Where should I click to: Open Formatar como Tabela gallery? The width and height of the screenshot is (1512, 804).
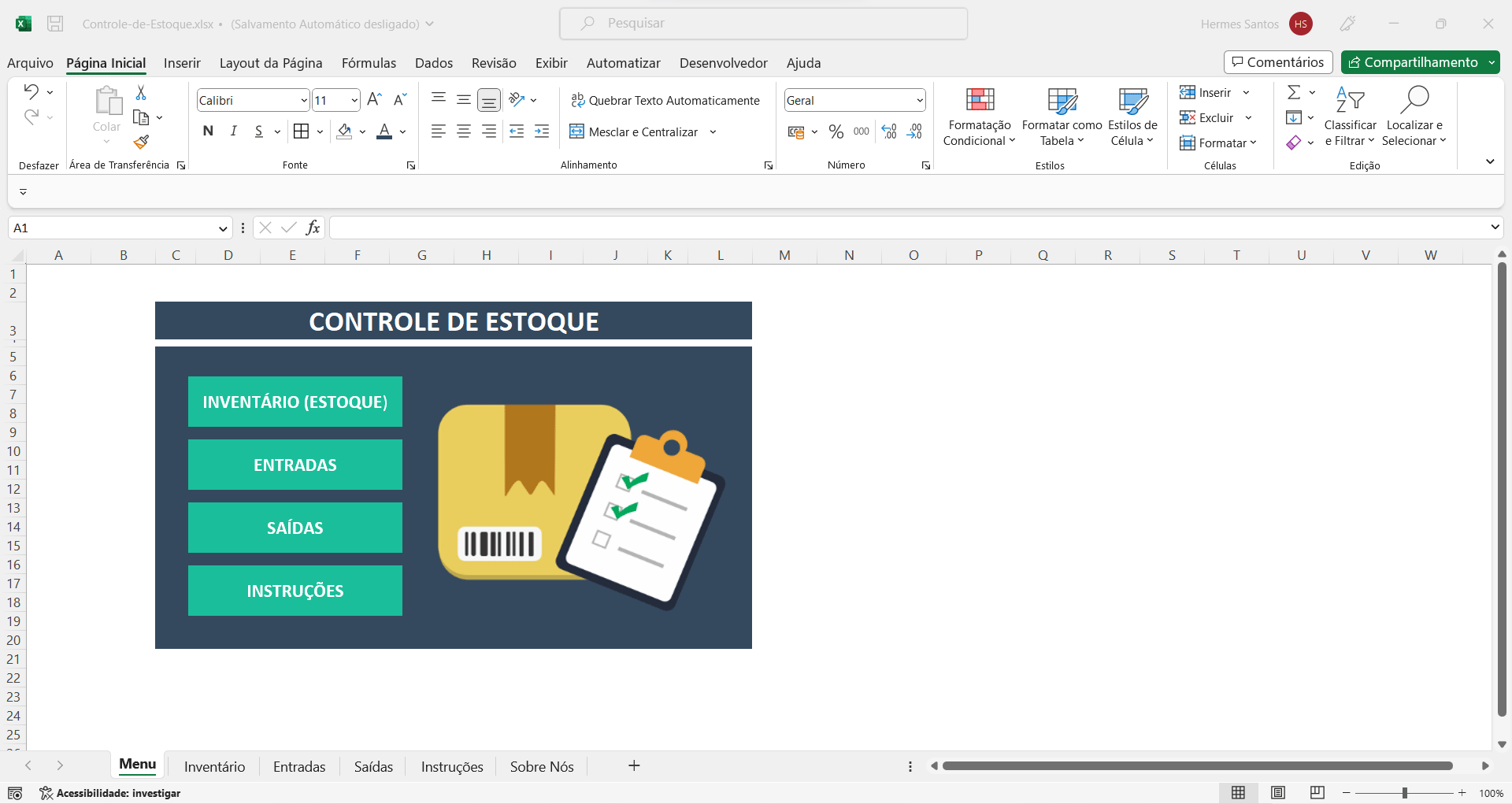pos(1062,117)
